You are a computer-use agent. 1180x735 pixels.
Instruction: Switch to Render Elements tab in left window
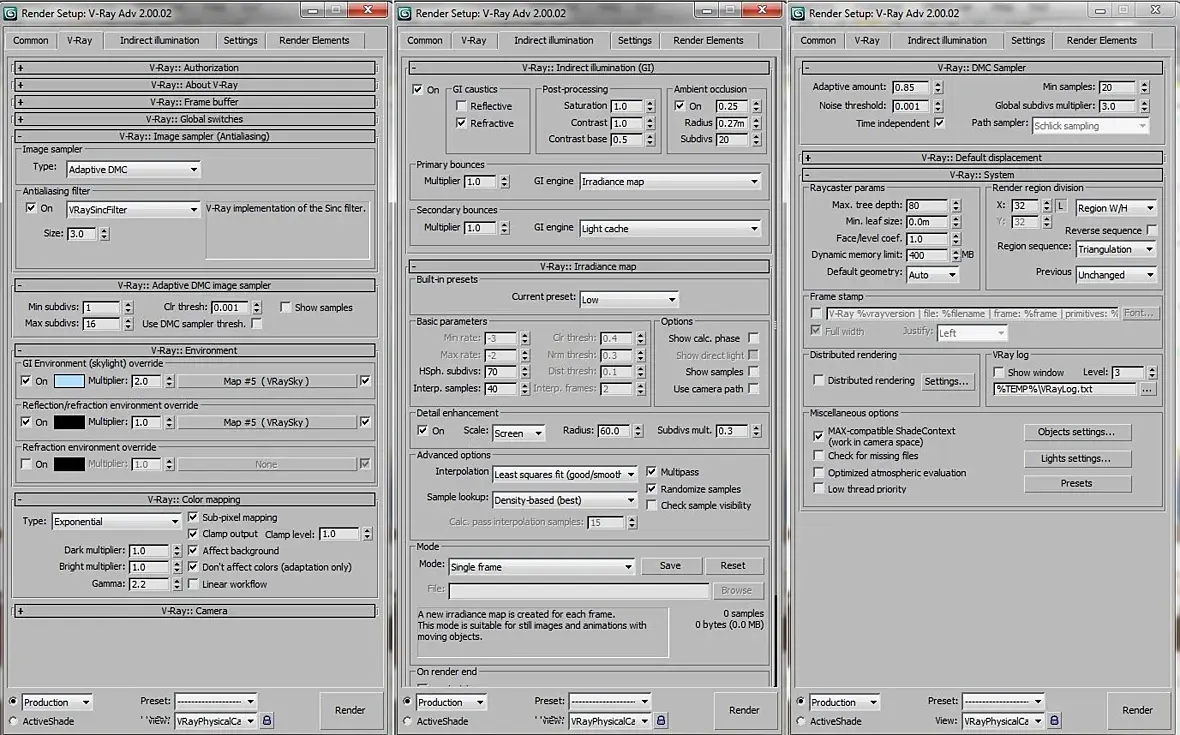[314, 41]
